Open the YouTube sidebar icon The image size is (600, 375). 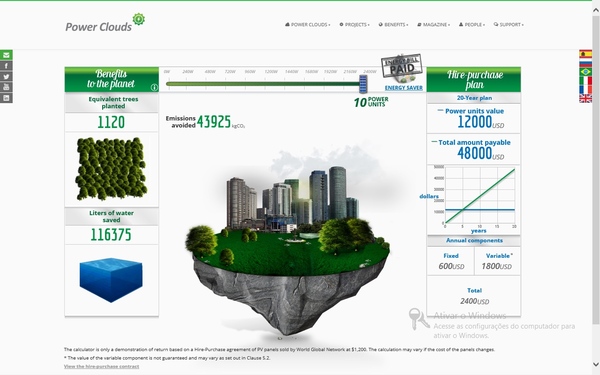[6, 87]
